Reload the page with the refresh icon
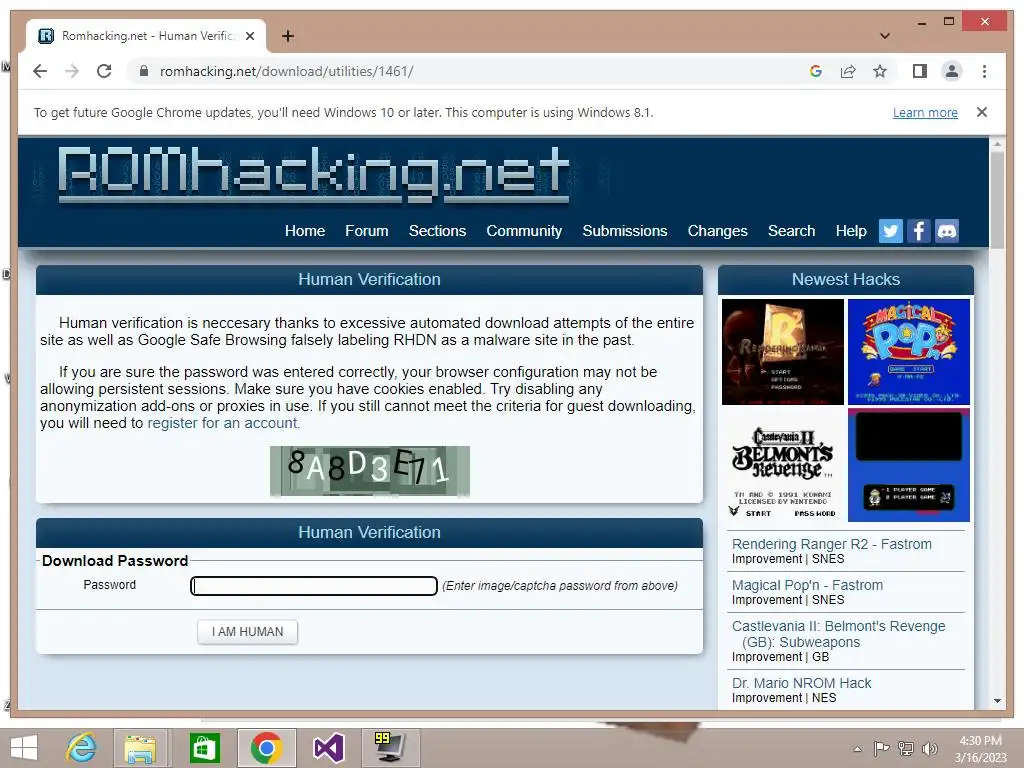1024x768 pixels. (x=104, y=71)
